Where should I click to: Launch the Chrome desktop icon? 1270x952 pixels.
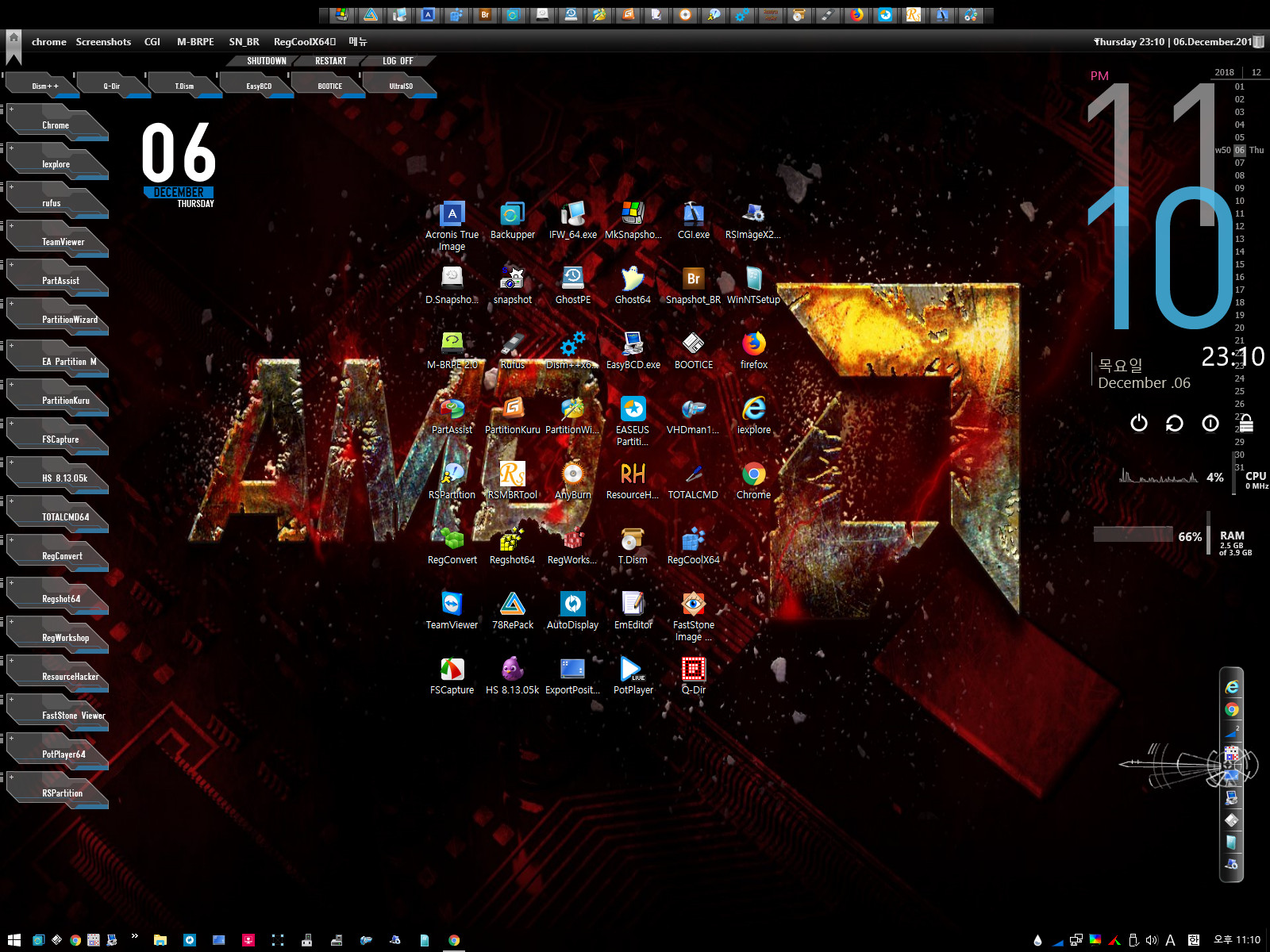click(x=753, y=481)
